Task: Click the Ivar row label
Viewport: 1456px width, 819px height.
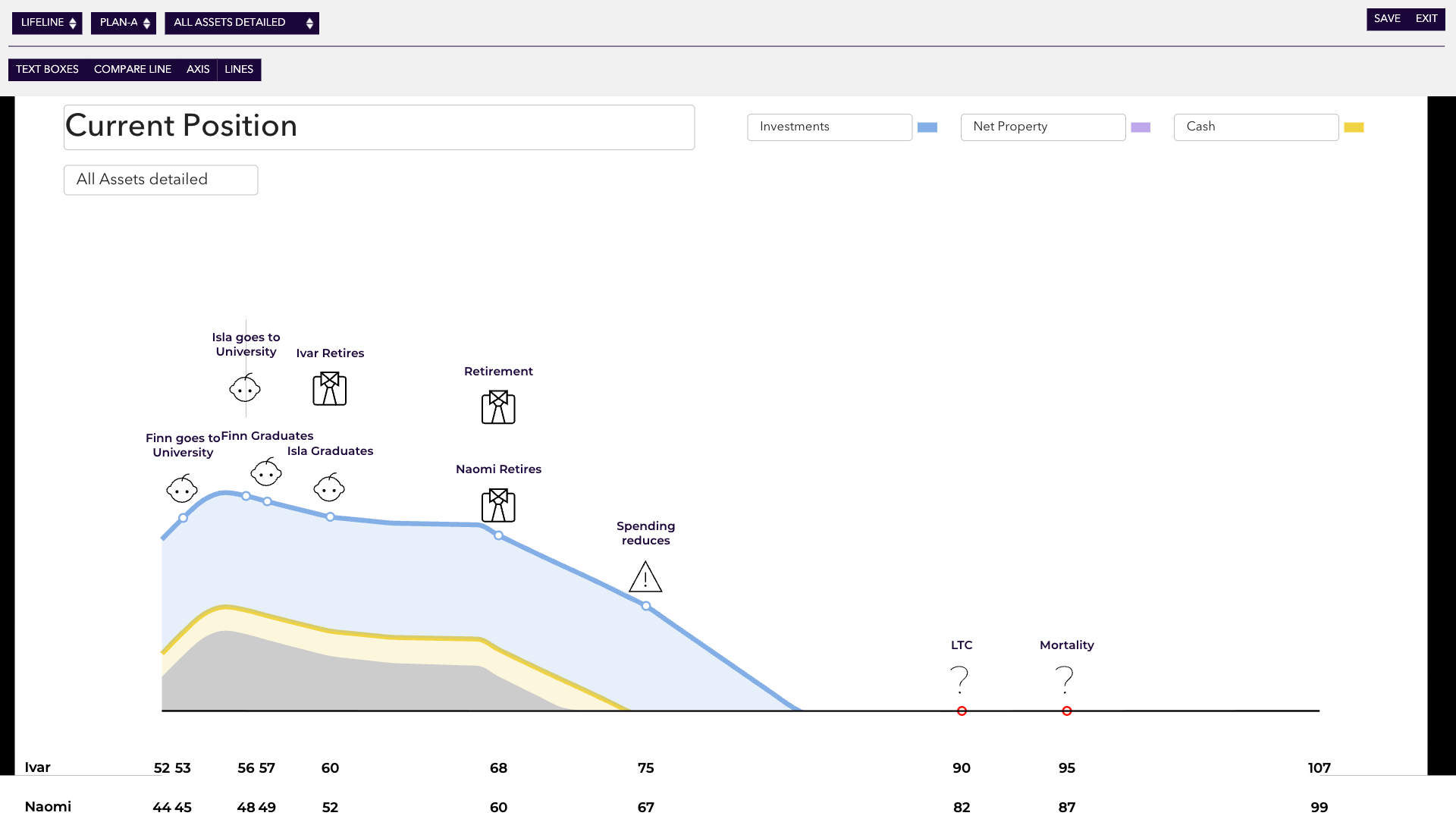Action: [x=38, y=767]
